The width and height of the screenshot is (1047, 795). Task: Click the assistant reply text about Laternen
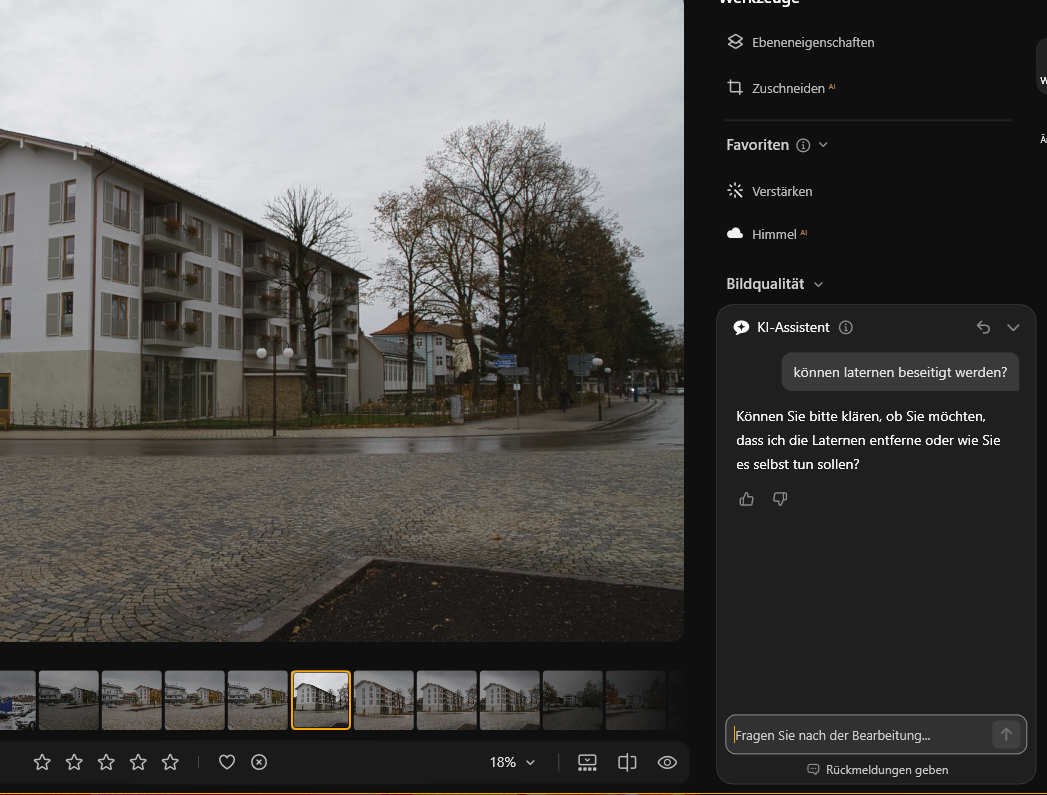point(868,440)
